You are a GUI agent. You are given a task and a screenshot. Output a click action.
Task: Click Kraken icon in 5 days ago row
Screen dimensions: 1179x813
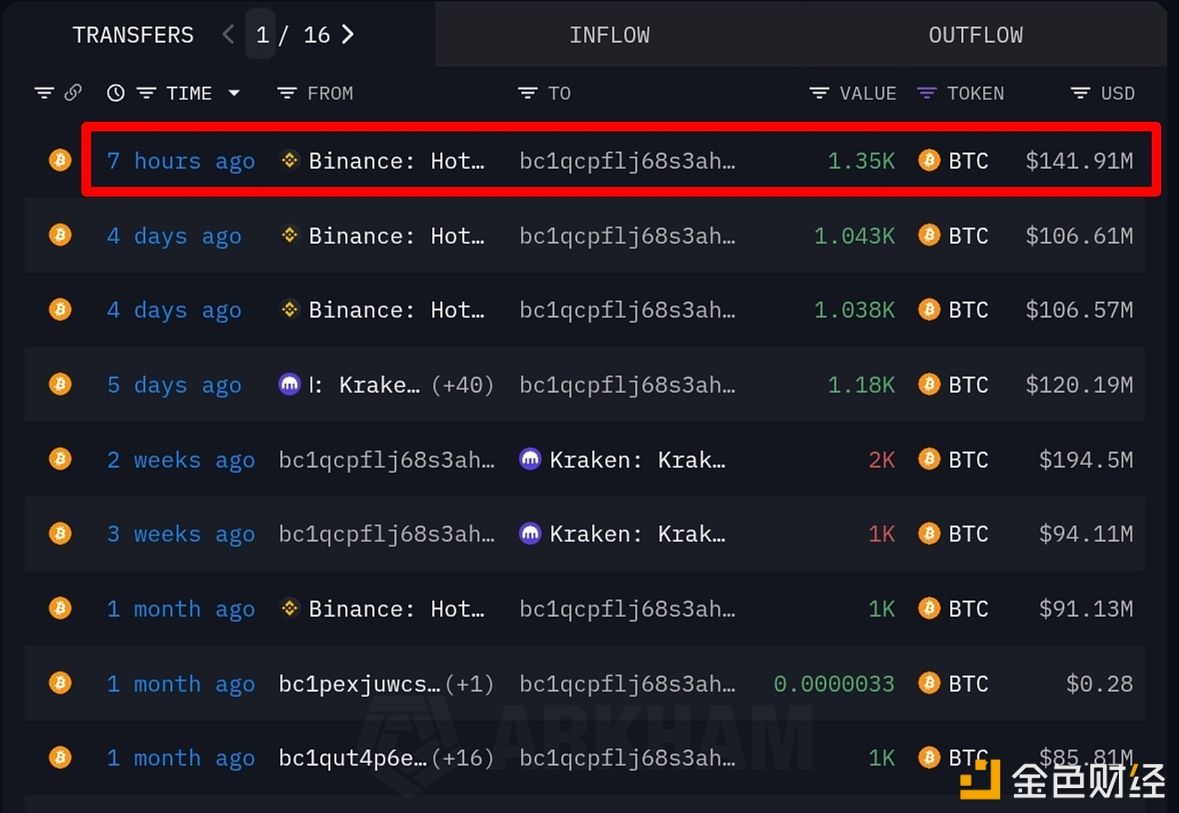[x=290, y=384]
